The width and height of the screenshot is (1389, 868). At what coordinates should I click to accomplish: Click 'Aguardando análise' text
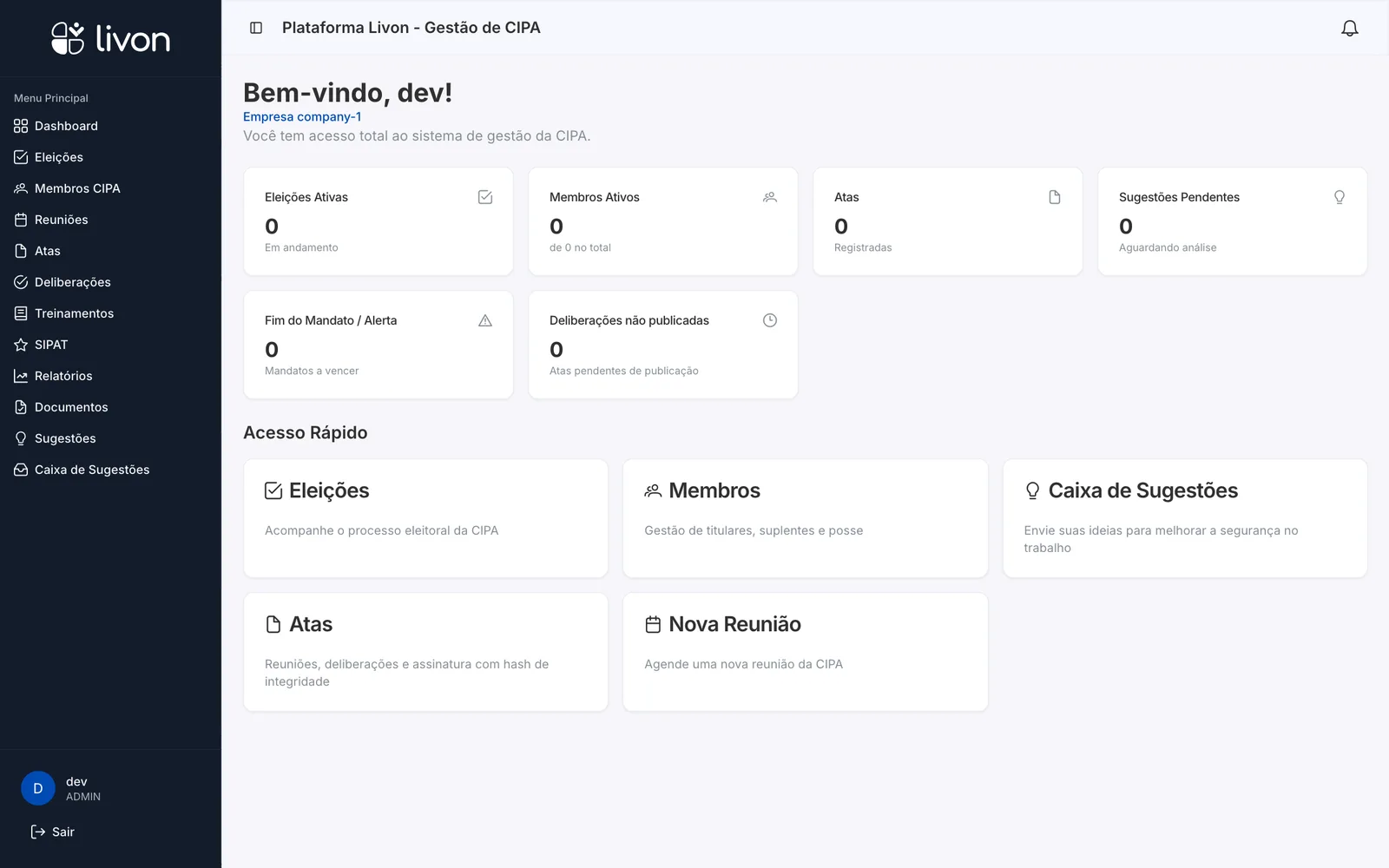(1168, 247)
